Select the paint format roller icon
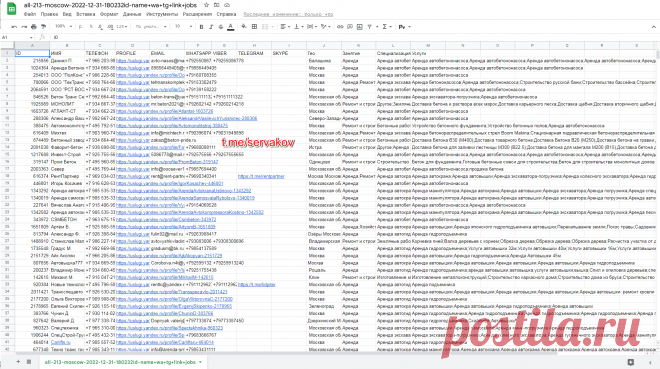The image size is (660, 369). coord(43,27)
